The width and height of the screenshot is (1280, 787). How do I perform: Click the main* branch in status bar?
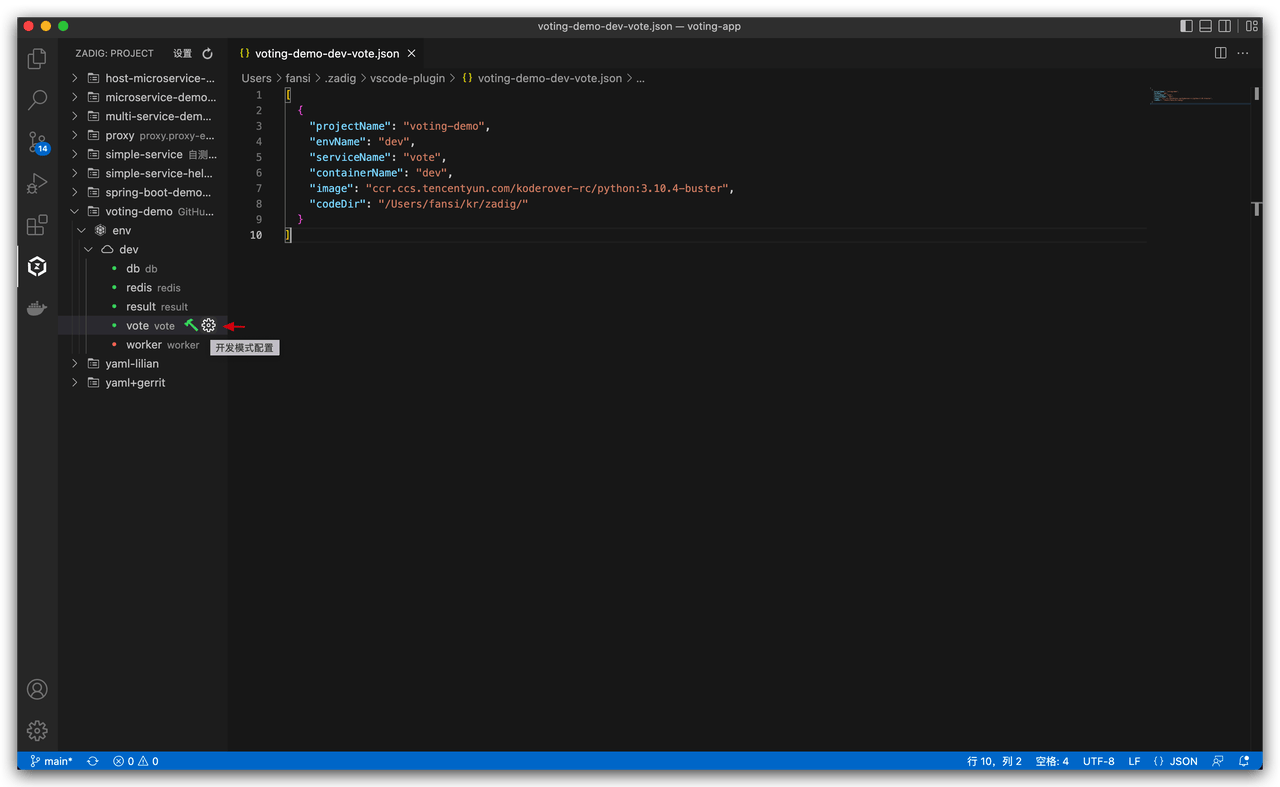[x=51, y=761]
